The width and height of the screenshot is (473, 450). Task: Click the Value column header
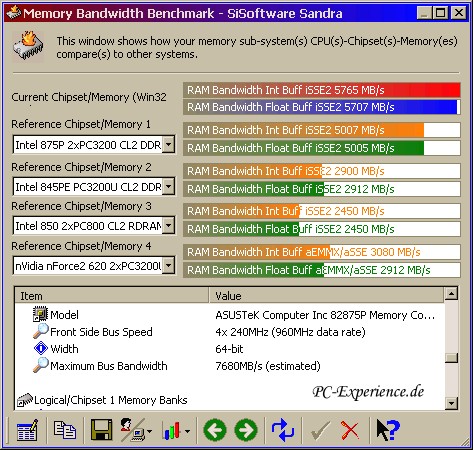coord(327,296)
